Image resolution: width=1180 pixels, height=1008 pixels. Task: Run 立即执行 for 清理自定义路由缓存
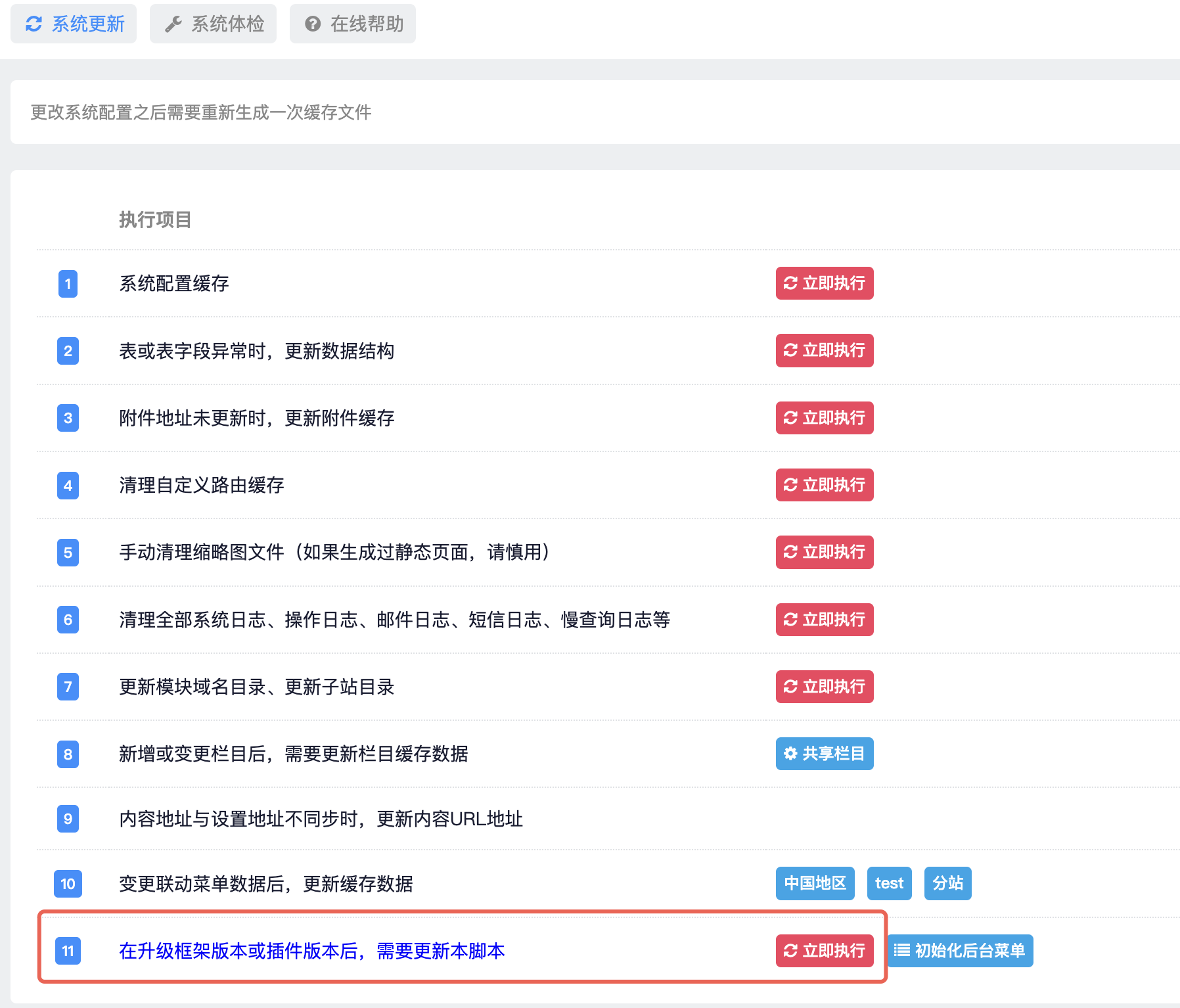pos(825,485)
